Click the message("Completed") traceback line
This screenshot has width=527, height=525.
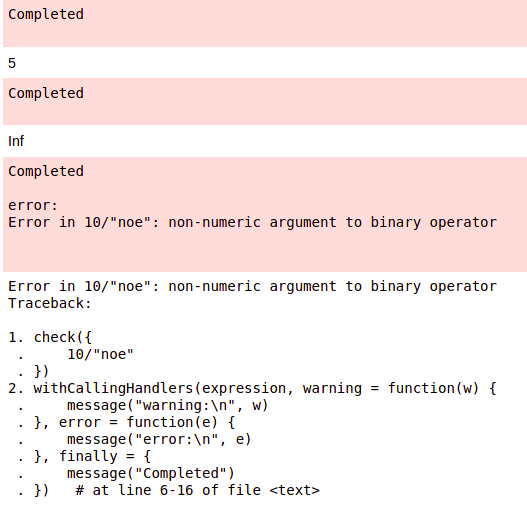[x=151, y=473]
